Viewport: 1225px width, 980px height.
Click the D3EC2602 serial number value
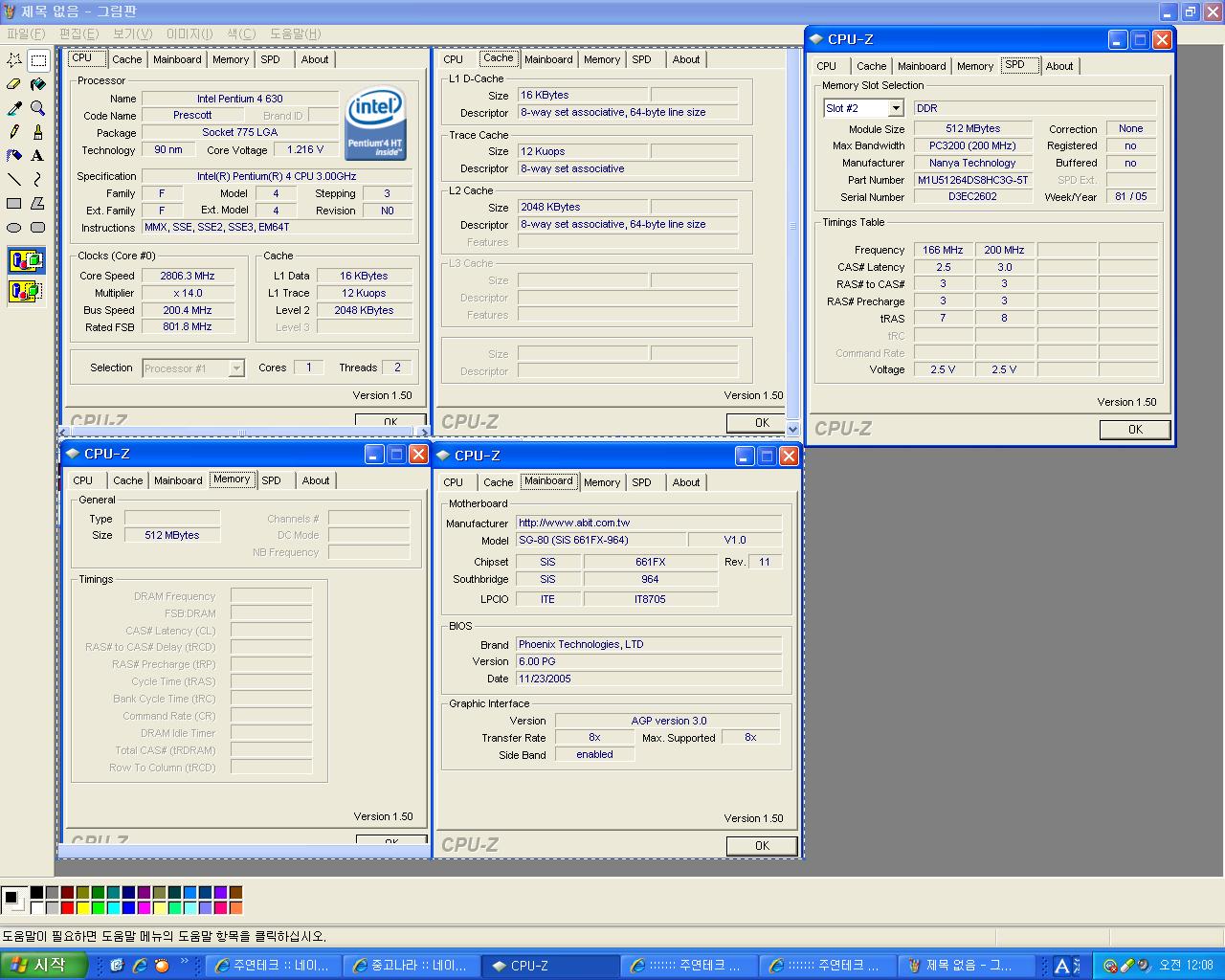point(972,196)
